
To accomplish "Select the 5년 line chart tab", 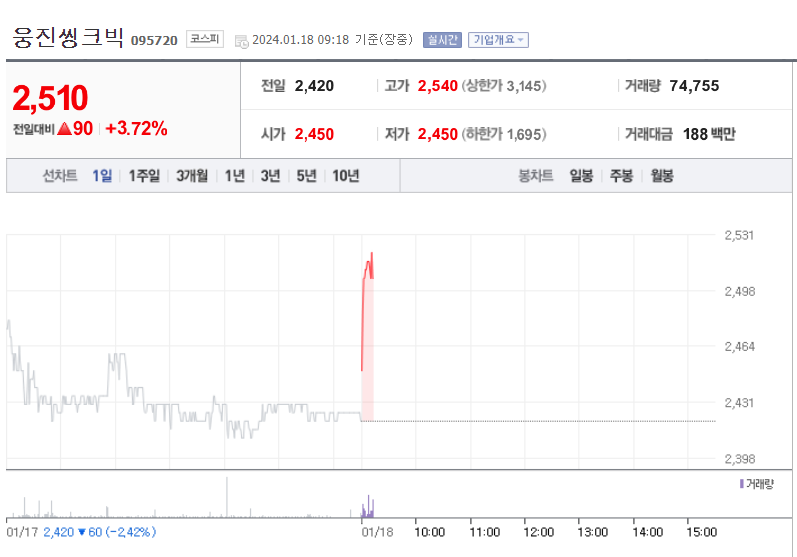I will pos(306,176).
